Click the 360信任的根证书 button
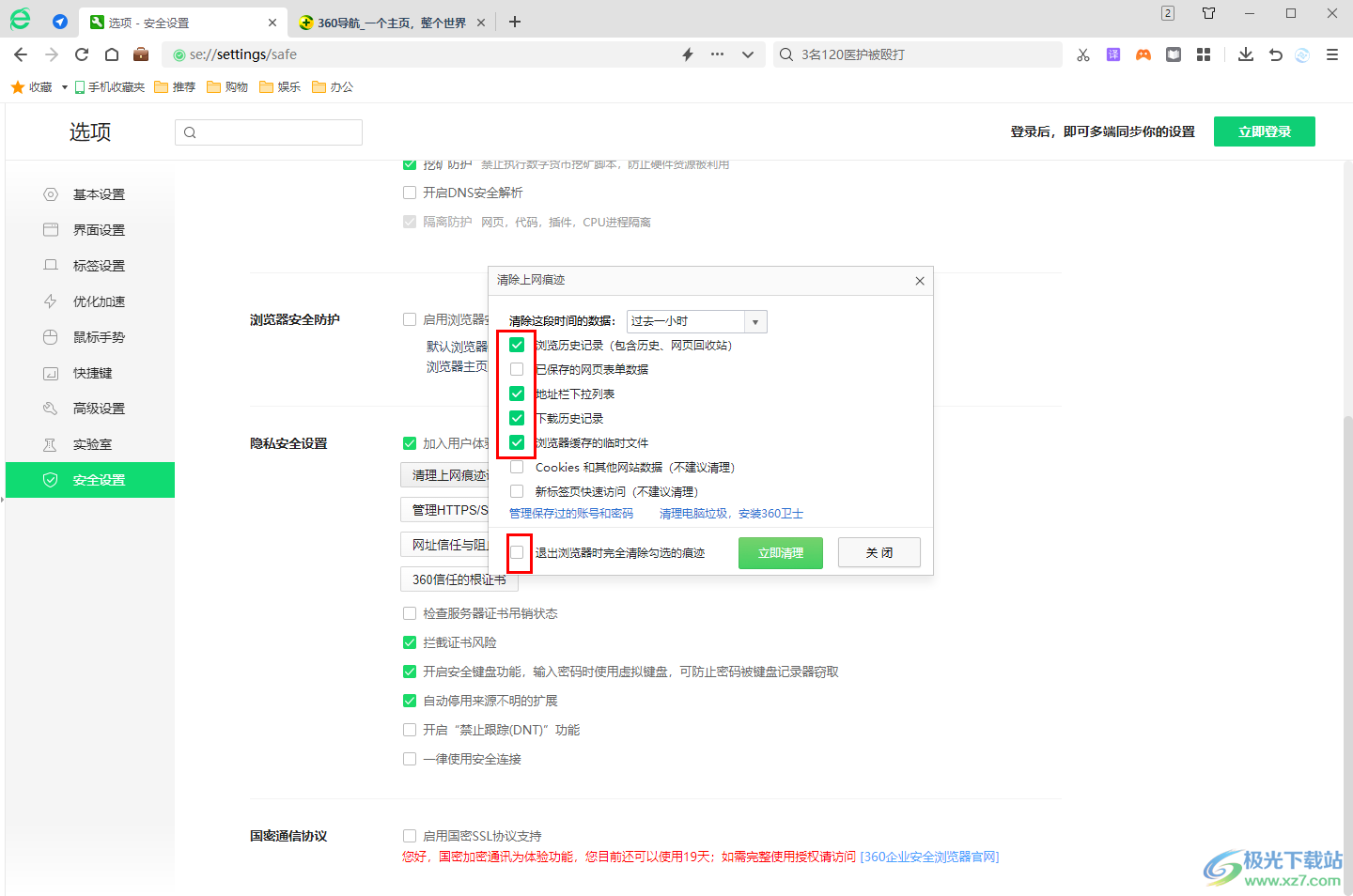 point(459,579)
